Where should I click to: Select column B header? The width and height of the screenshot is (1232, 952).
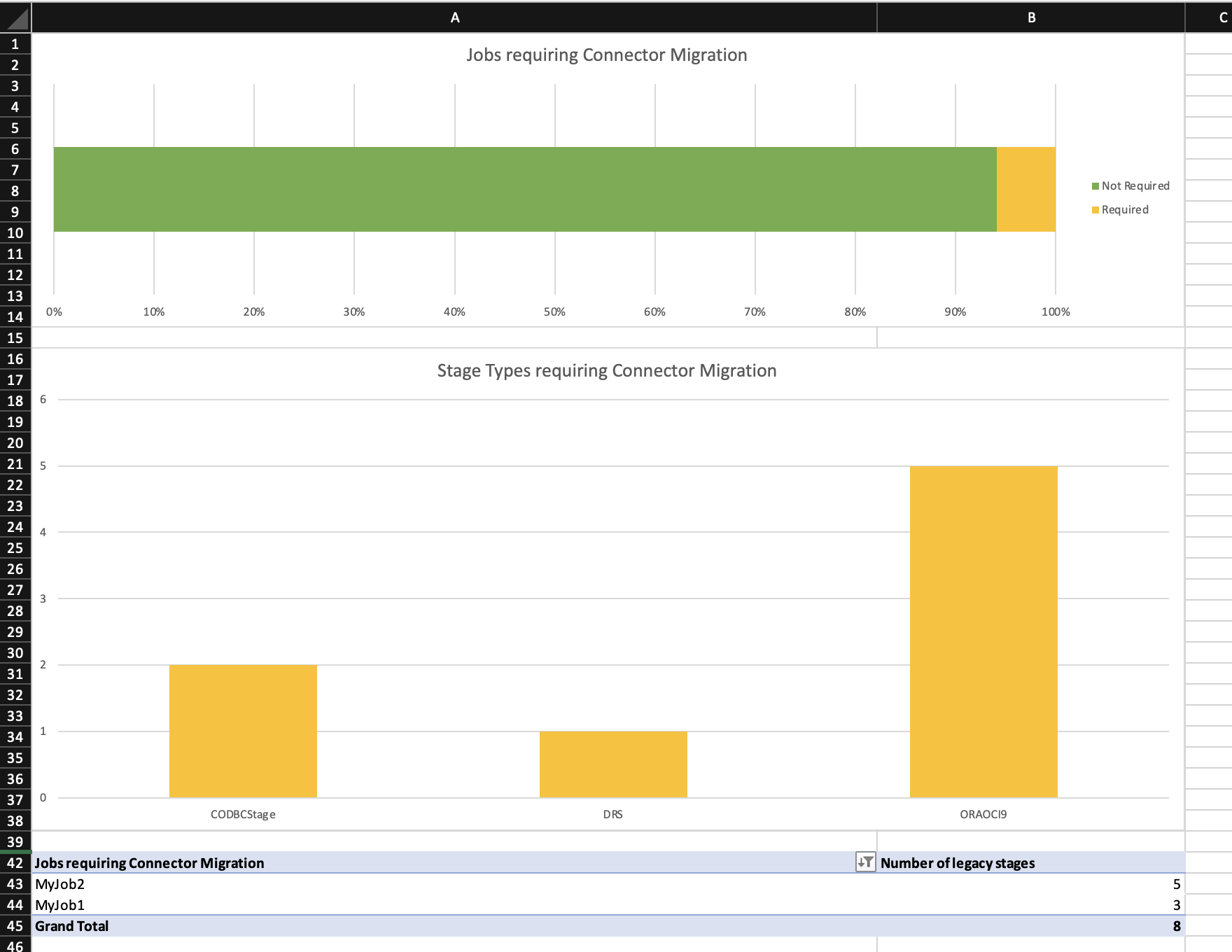tap(1030, 18)
